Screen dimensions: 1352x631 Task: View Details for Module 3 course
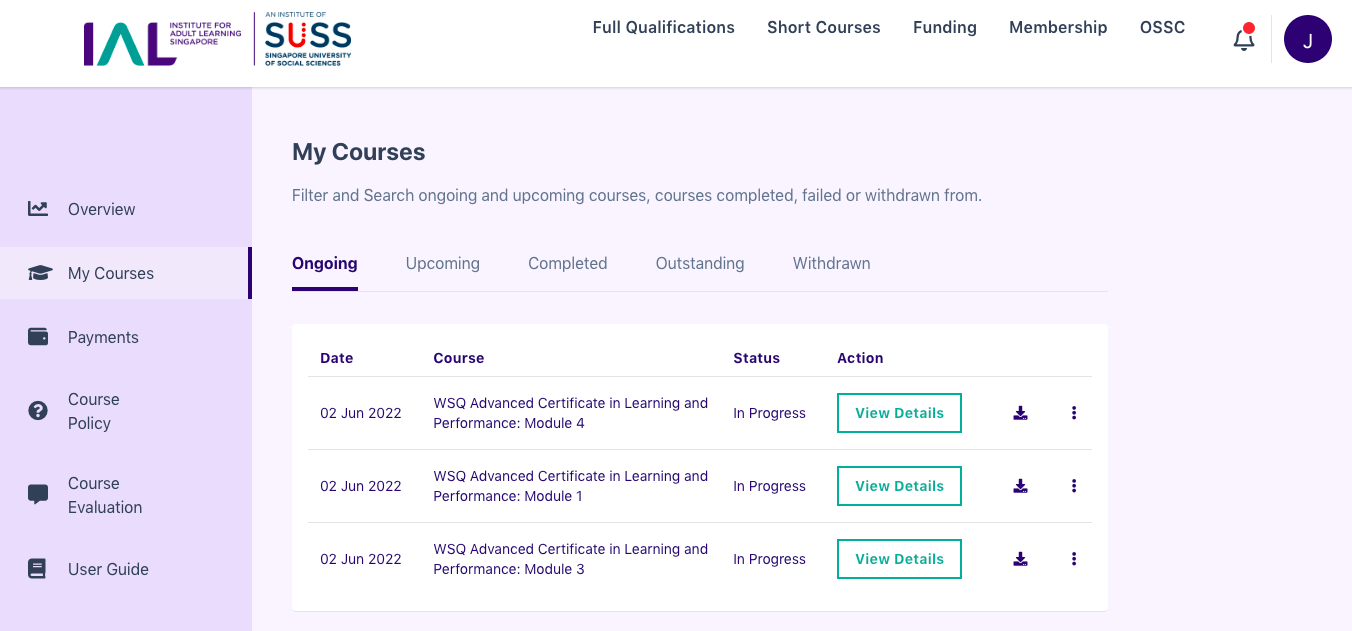(899, 559)
